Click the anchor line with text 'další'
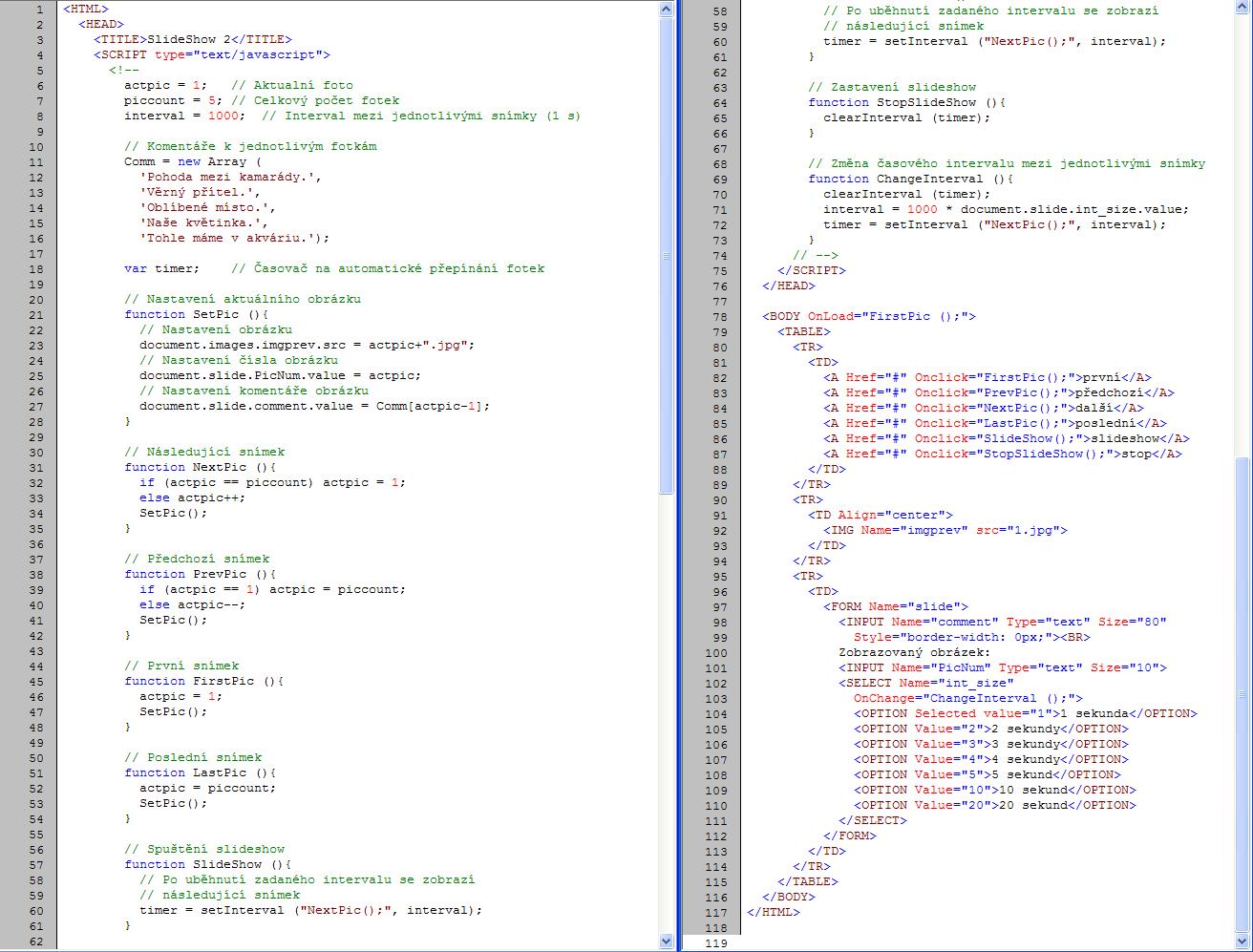Viewport: 1253px width, 952px height. tap(983, 408)
